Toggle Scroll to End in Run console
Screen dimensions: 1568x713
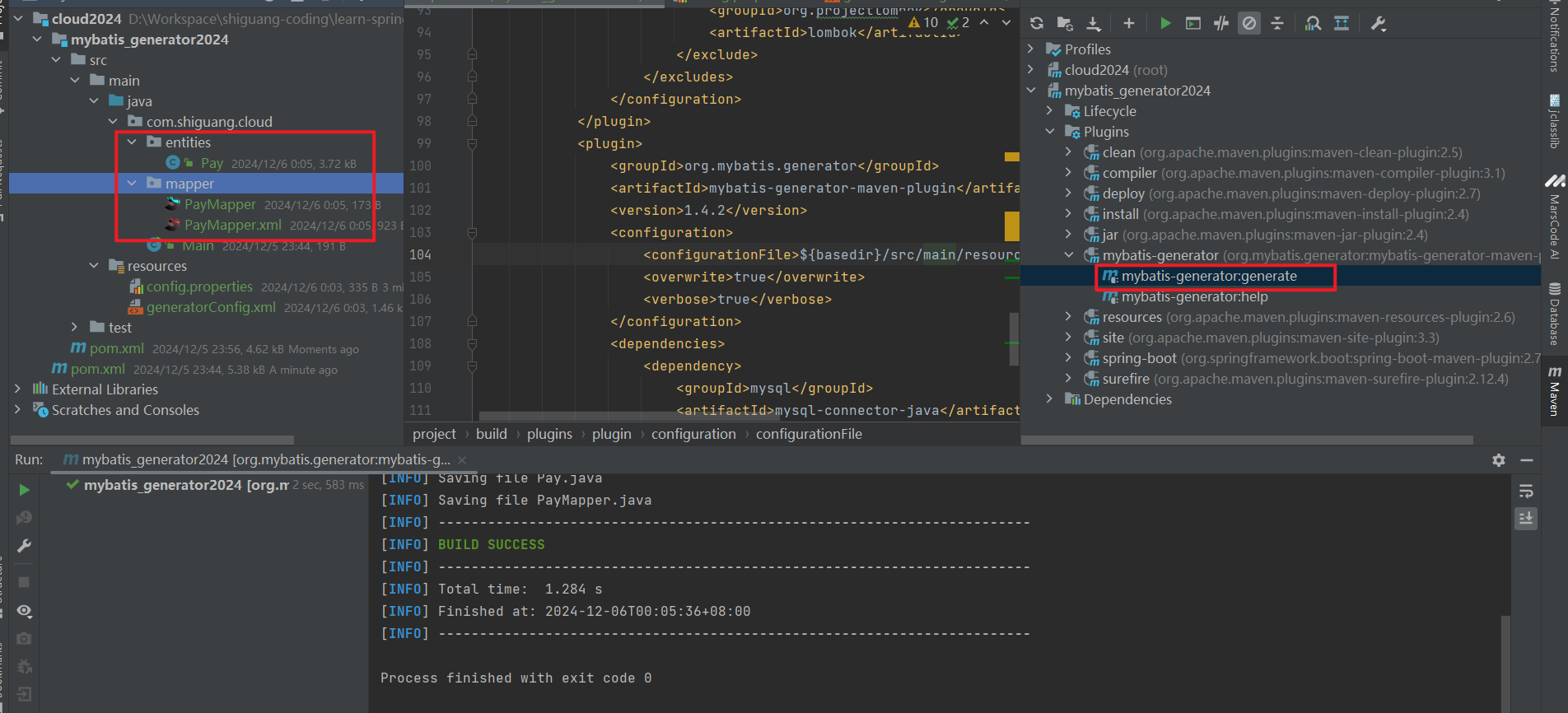tap(1526, 519)
